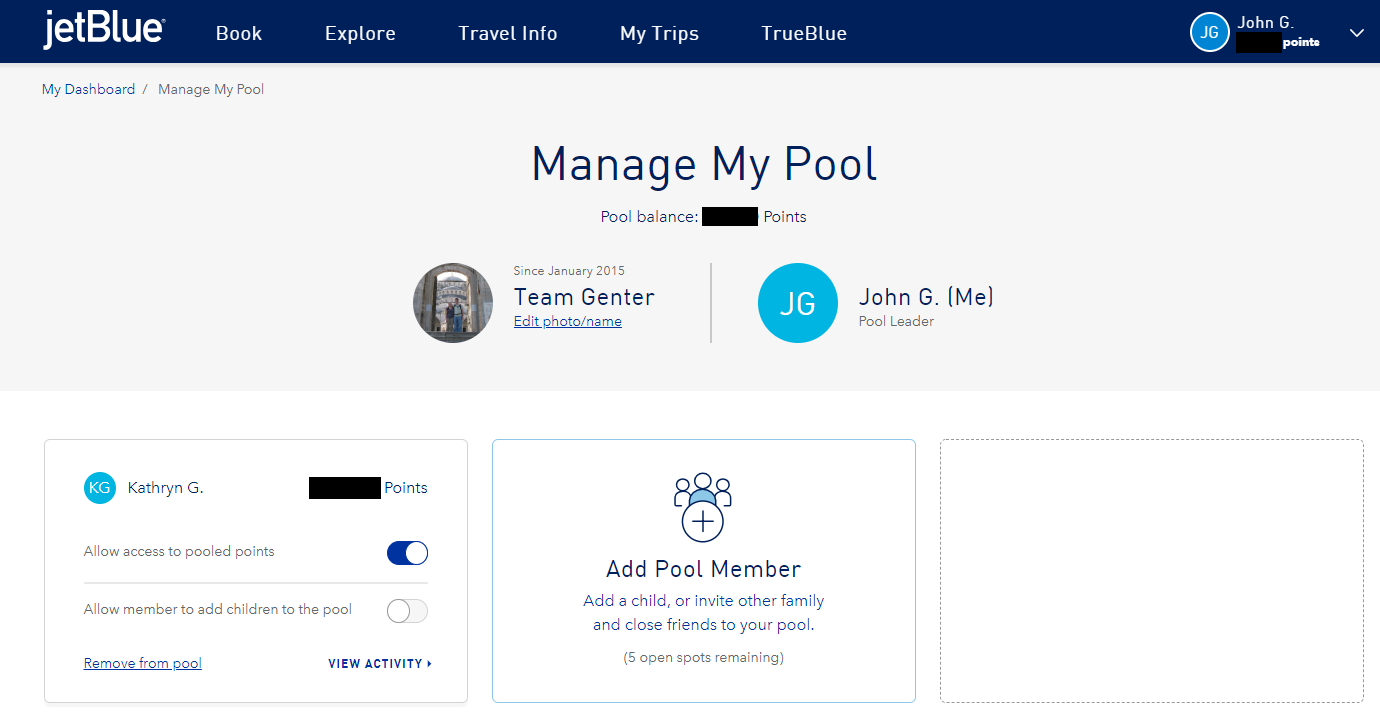Open the TrueBlue menu
The height and width of the screenshot is (720, 1380).
803,33
